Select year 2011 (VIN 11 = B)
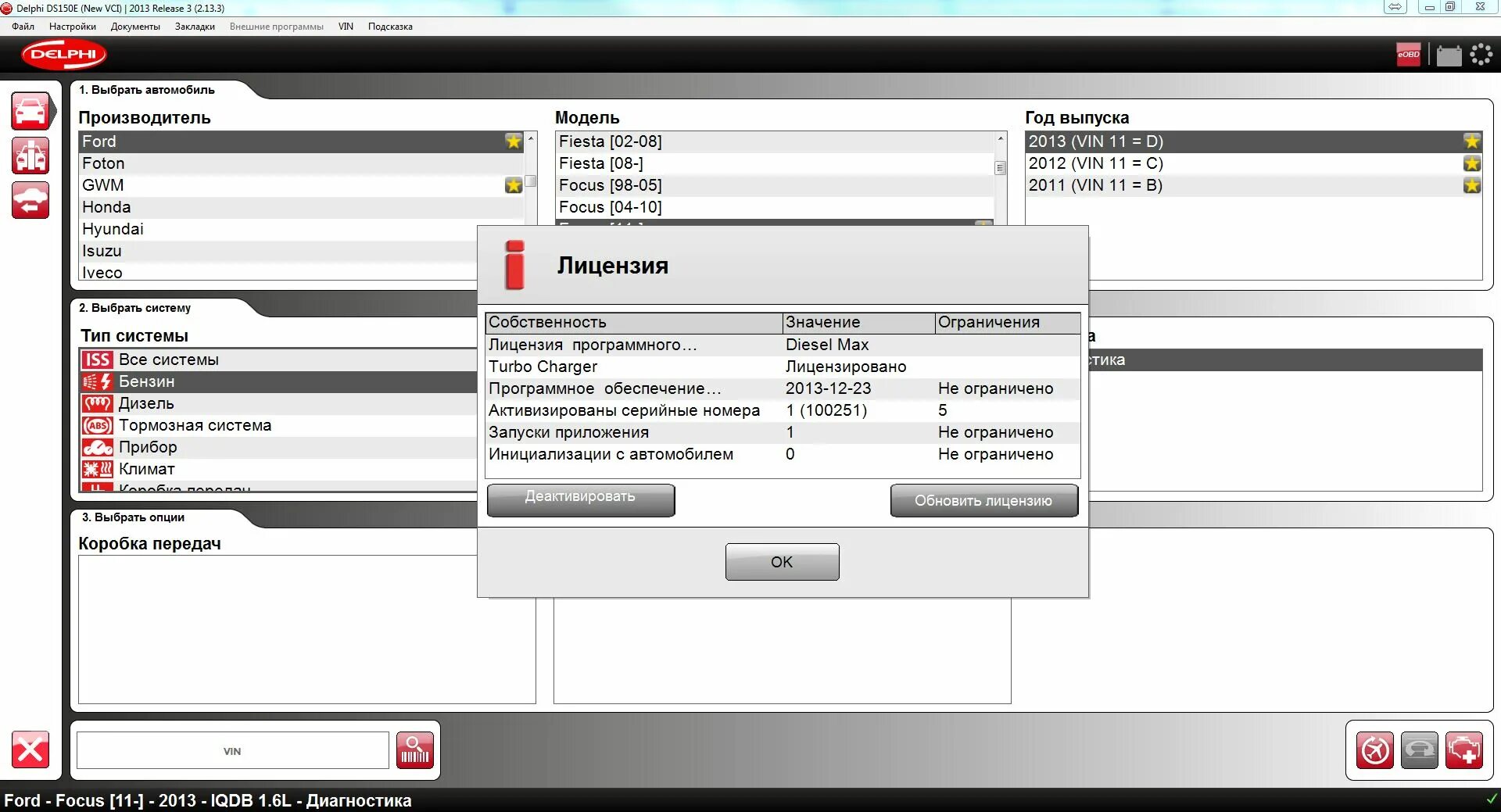 pyautogui.click(x=1253, y=185)
